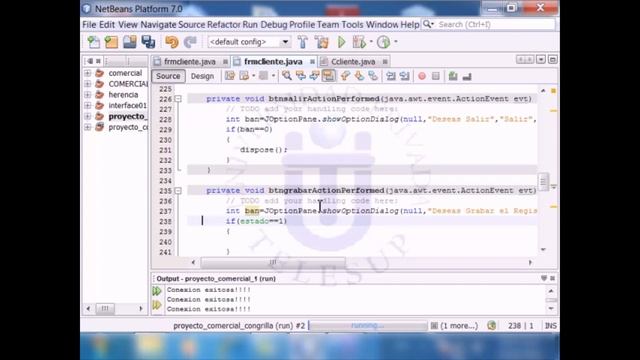Click the editor vertical scrollbar thumb
This screenshot has height=360, width=640.
[x=543, y=181]
